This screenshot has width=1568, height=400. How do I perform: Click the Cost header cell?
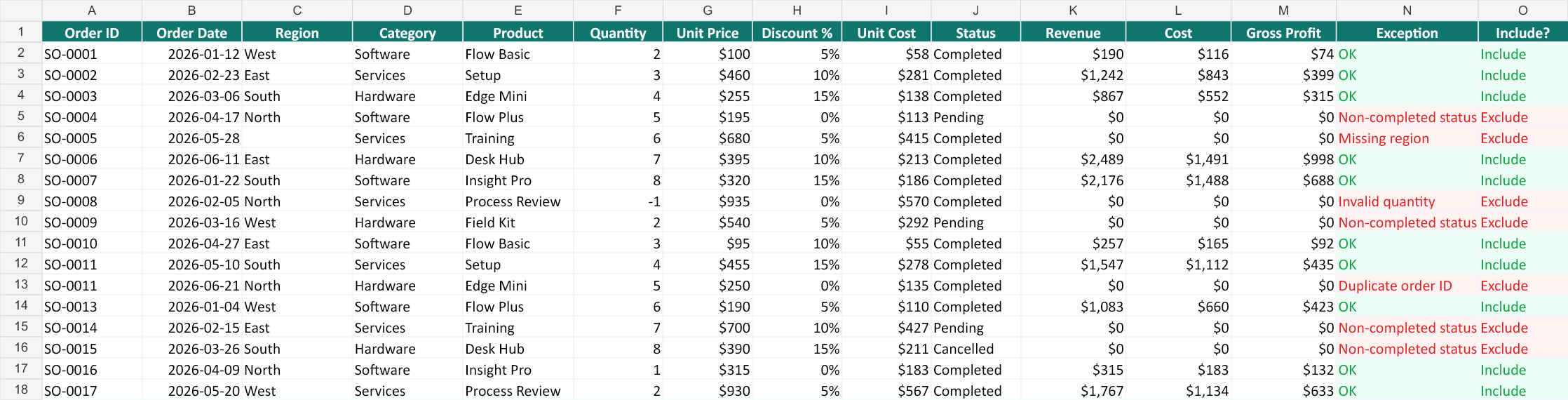pos(1178,32)
